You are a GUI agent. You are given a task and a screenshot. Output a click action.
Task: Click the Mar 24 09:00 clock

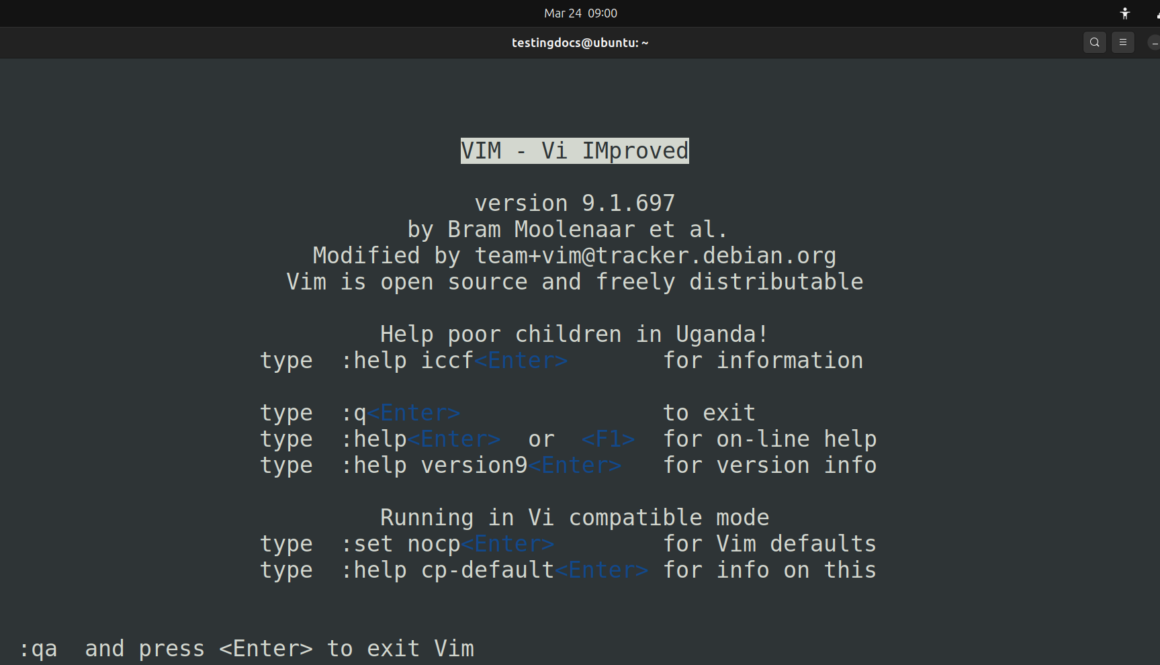point(580,13)
